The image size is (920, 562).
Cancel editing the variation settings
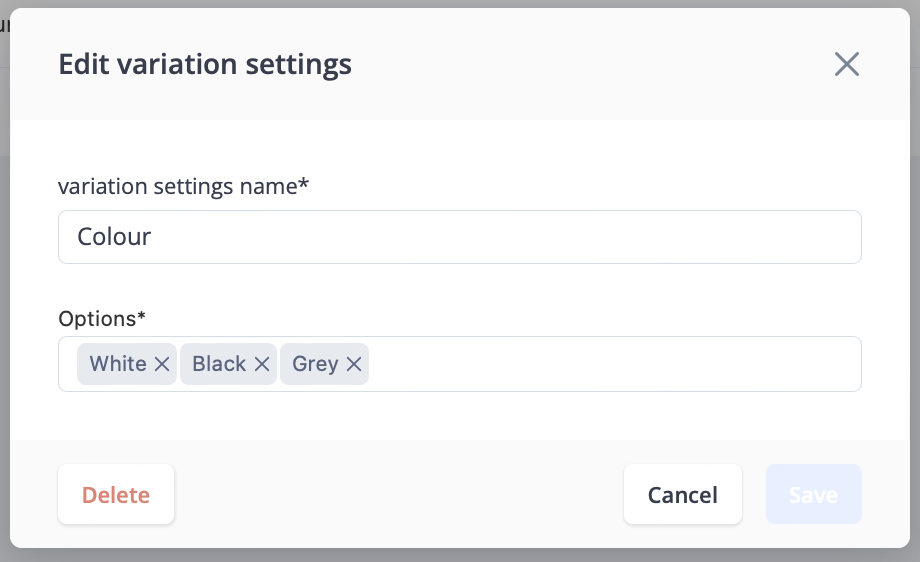click(x=682, y=495)
